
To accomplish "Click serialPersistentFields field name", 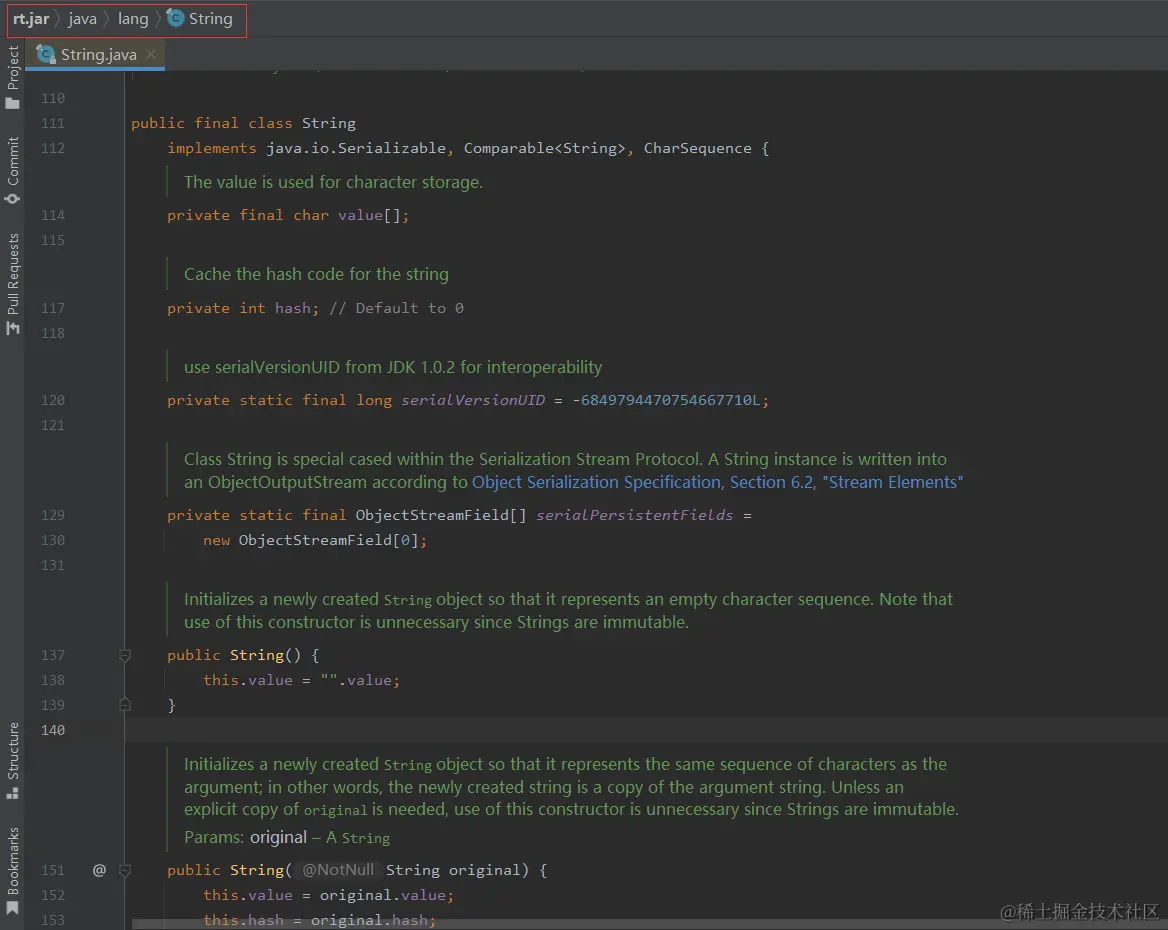I will coord(635,515).
